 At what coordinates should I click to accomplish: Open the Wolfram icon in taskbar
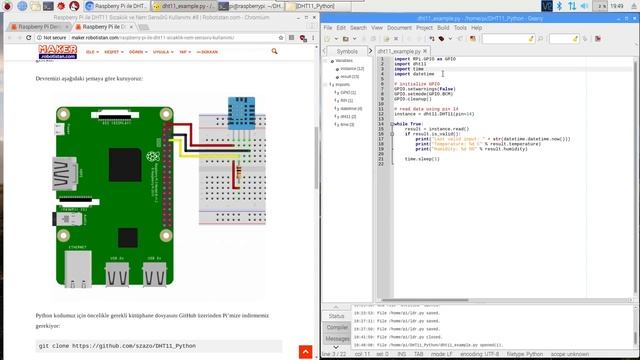coord(74,6)
